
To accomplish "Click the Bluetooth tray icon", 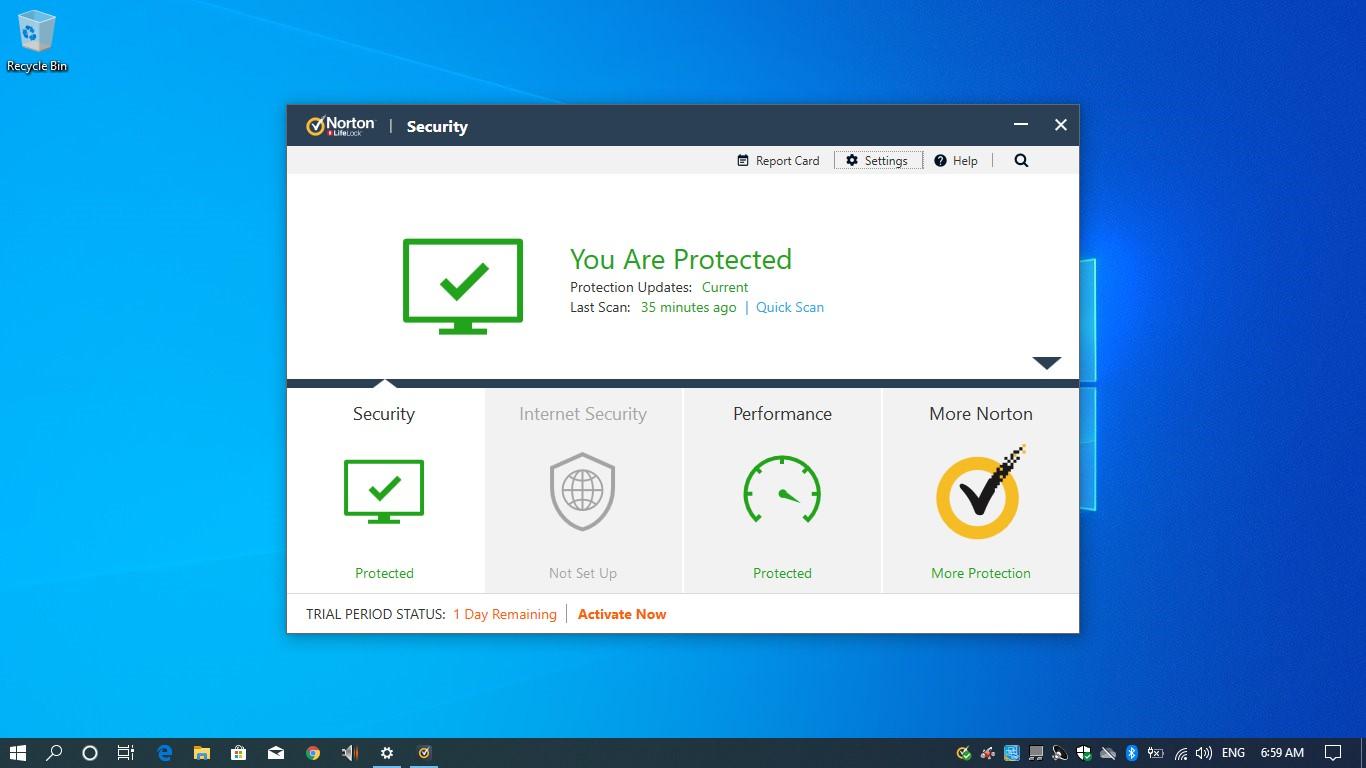I will point(1132,753).
